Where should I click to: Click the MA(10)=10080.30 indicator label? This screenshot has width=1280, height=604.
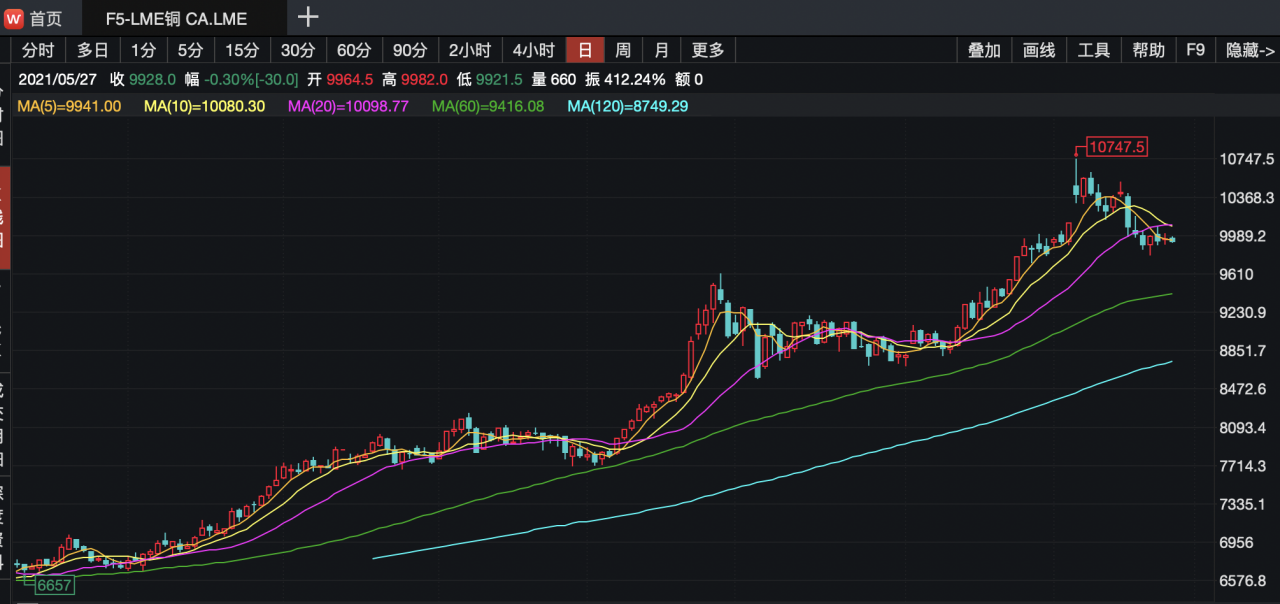tap(205, 106)
